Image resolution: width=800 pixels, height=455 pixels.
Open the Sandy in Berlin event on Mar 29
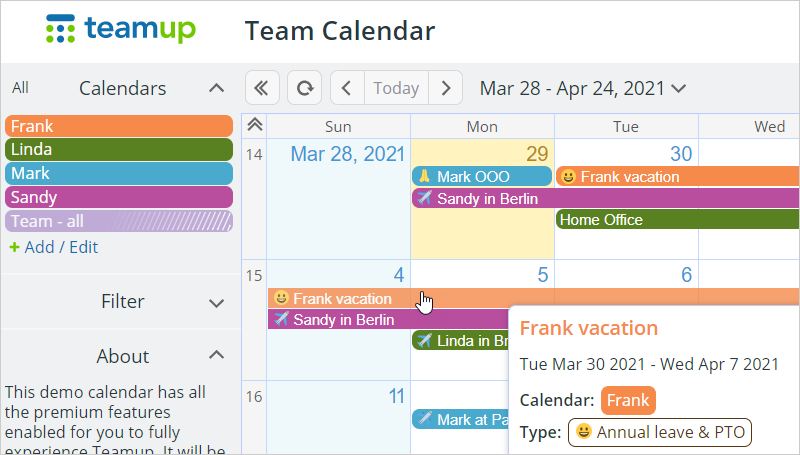[x=606, y=198]
